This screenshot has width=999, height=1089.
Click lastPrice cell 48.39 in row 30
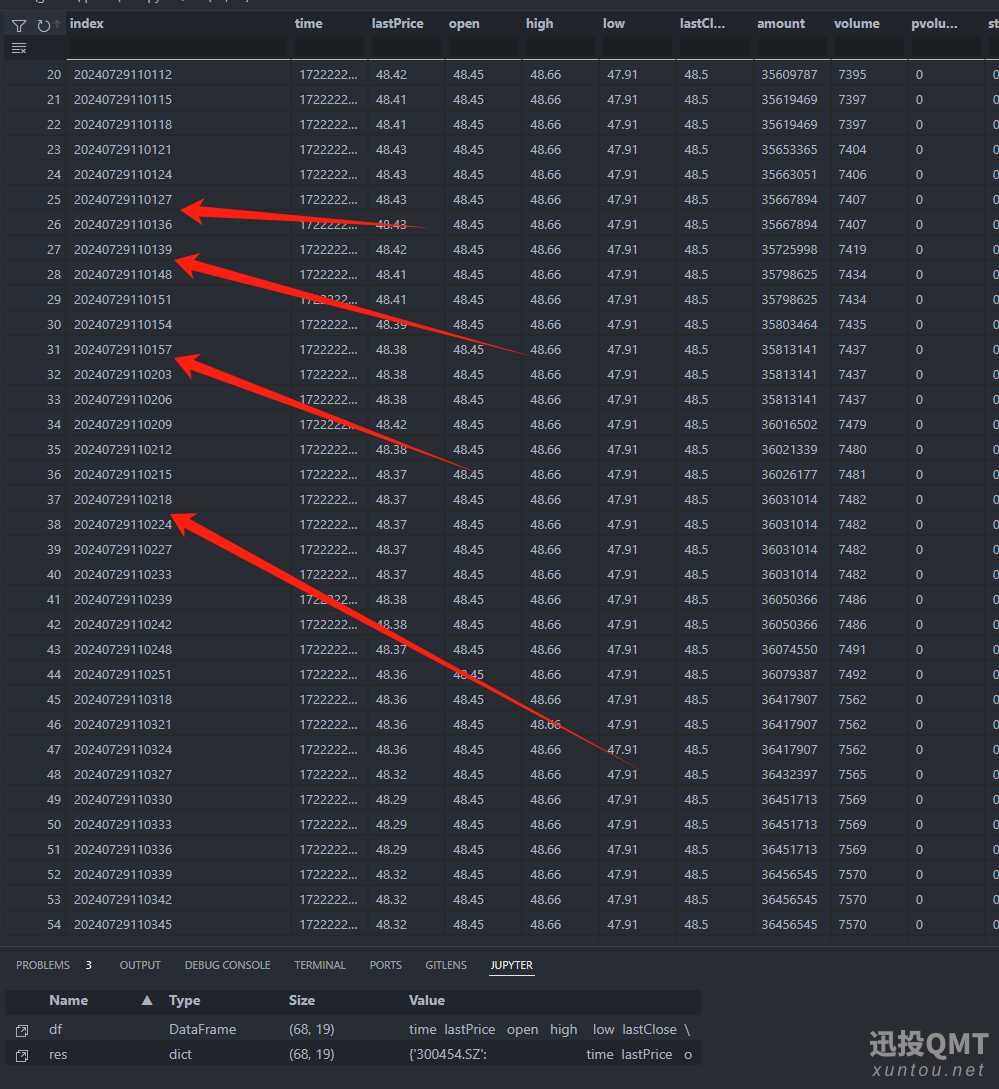point(391,324)
